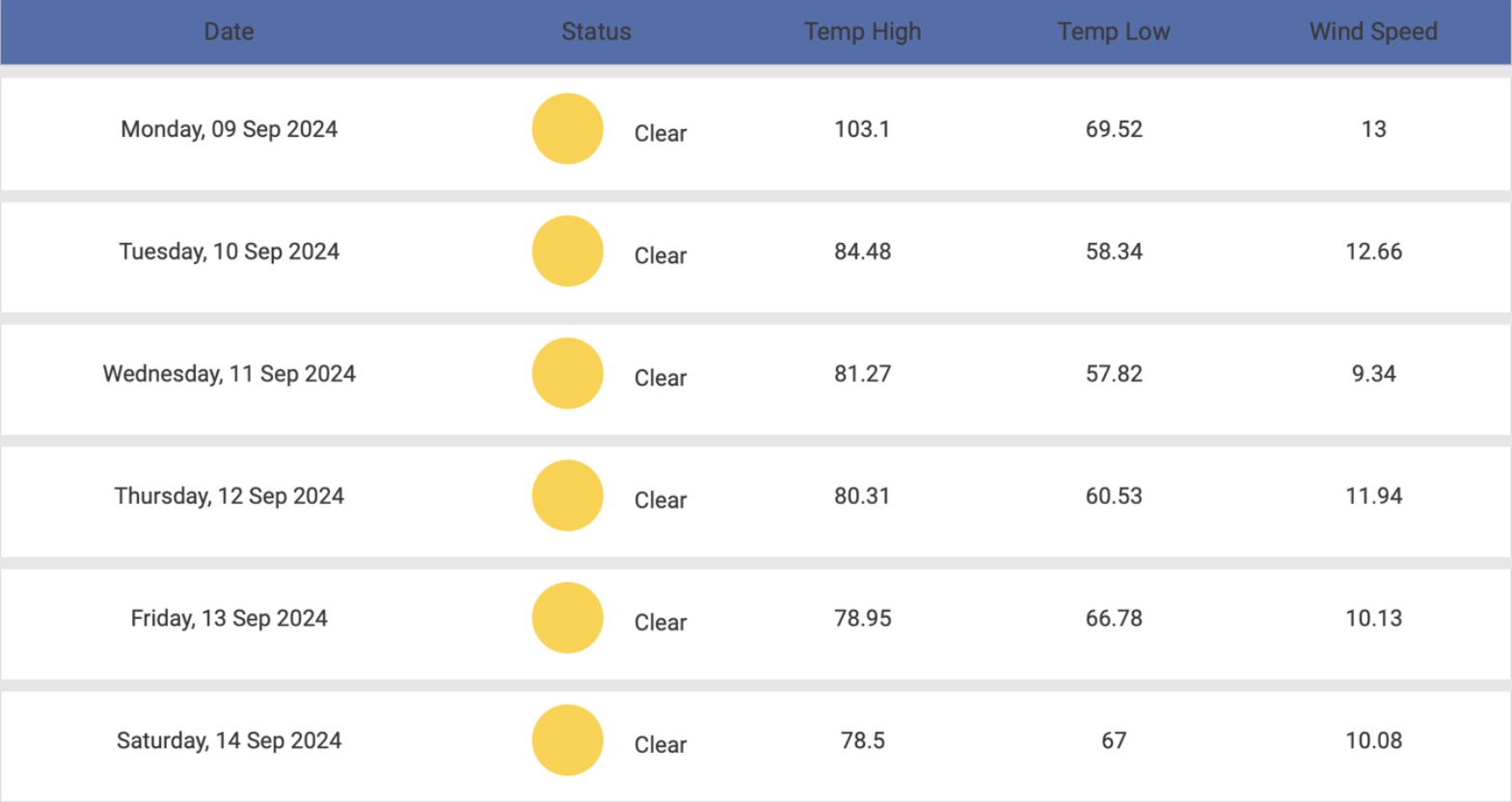This screenshot has height=802, width=1512.
Task: Select the Monday, 09 Sep 2024 date cell
Action: (x=229, y=129)
